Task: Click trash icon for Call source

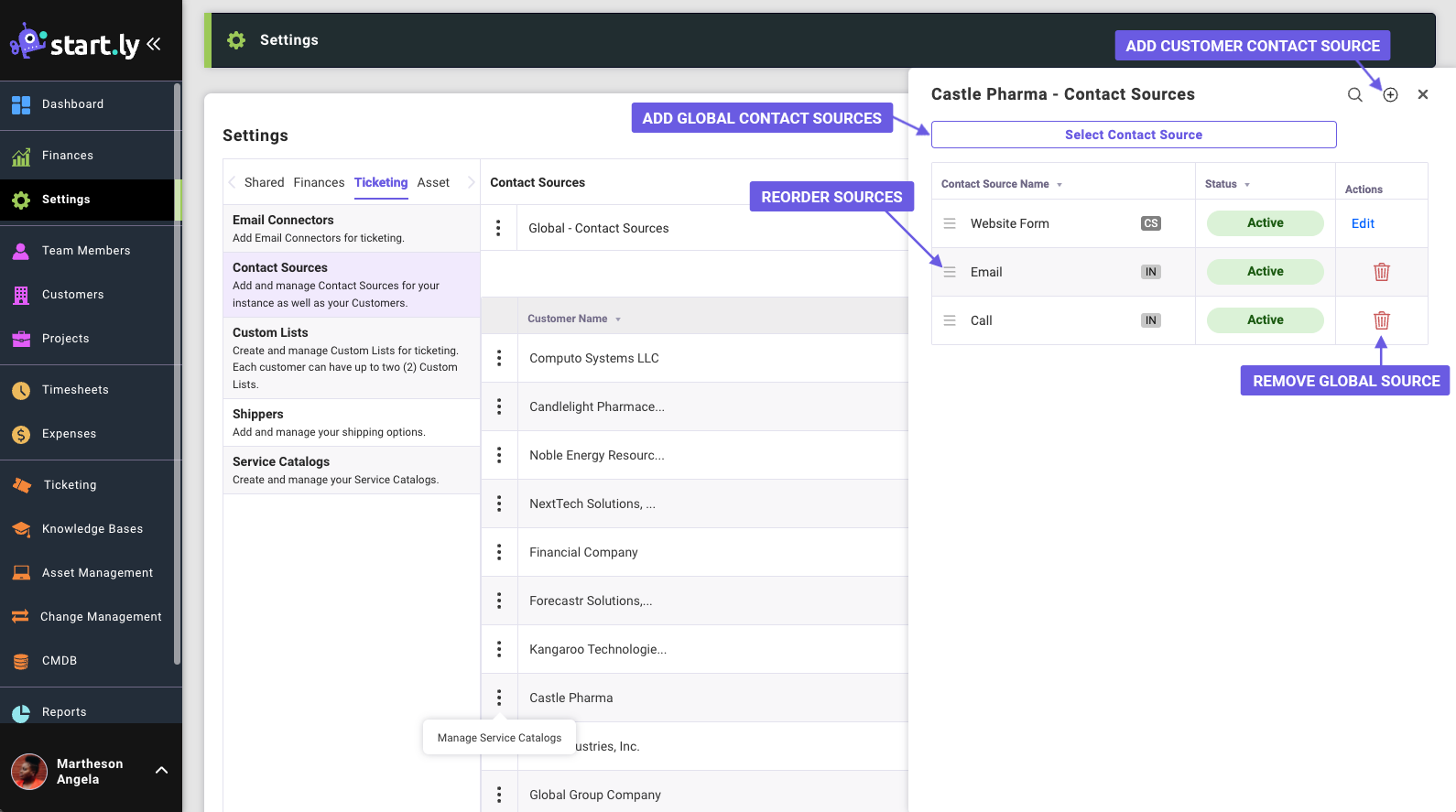Action: pos(1381,320)
